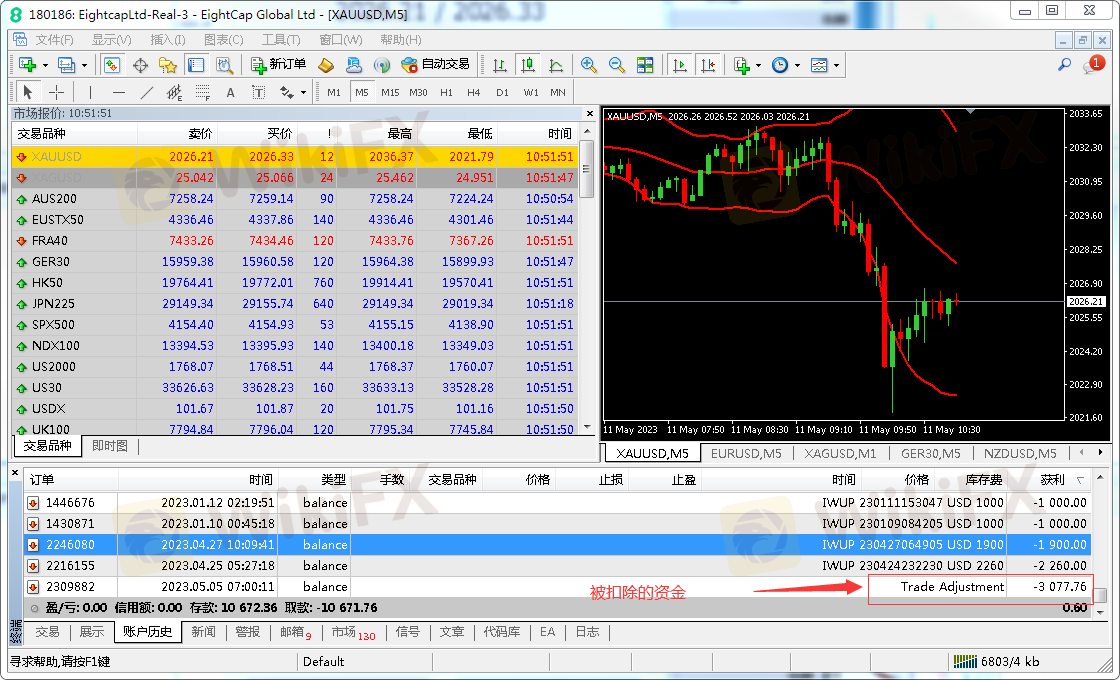Click the signals radio-wave icon

382,65
